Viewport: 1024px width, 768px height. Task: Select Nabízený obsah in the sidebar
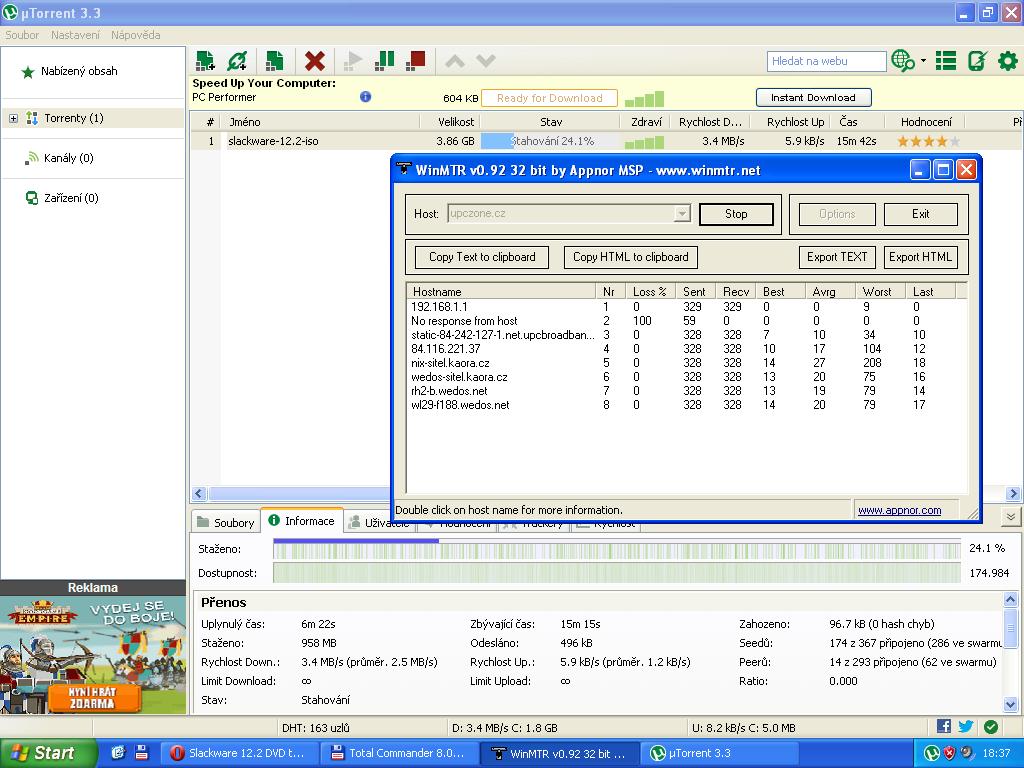click(79, 71)
